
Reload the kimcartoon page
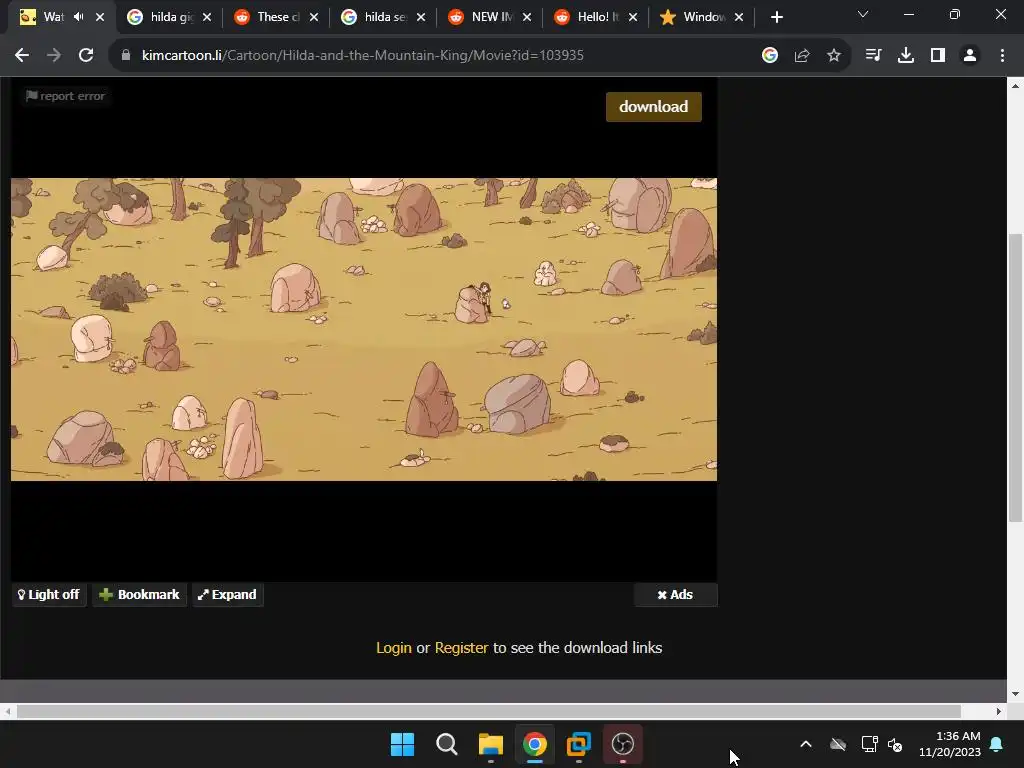point(86,56)
